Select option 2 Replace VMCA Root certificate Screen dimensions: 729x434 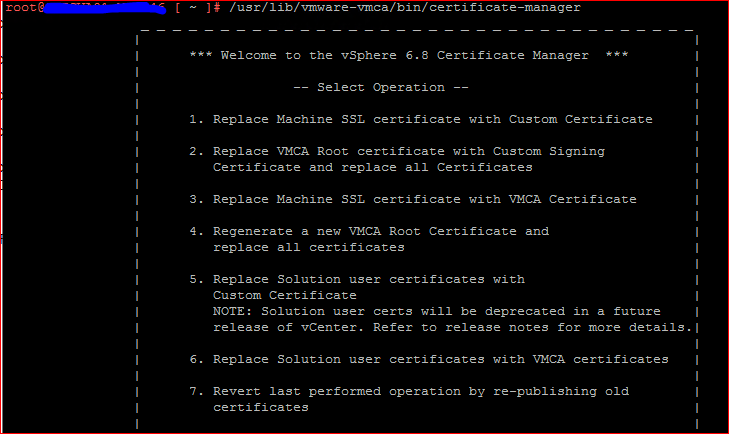pos(396,151)
